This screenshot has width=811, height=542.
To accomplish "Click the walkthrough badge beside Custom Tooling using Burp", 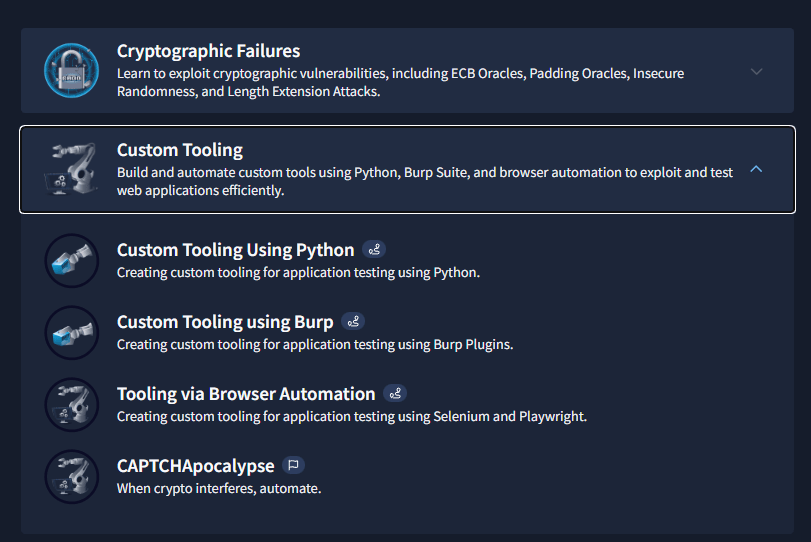I will pyautogui.click(x=353, y=322).
